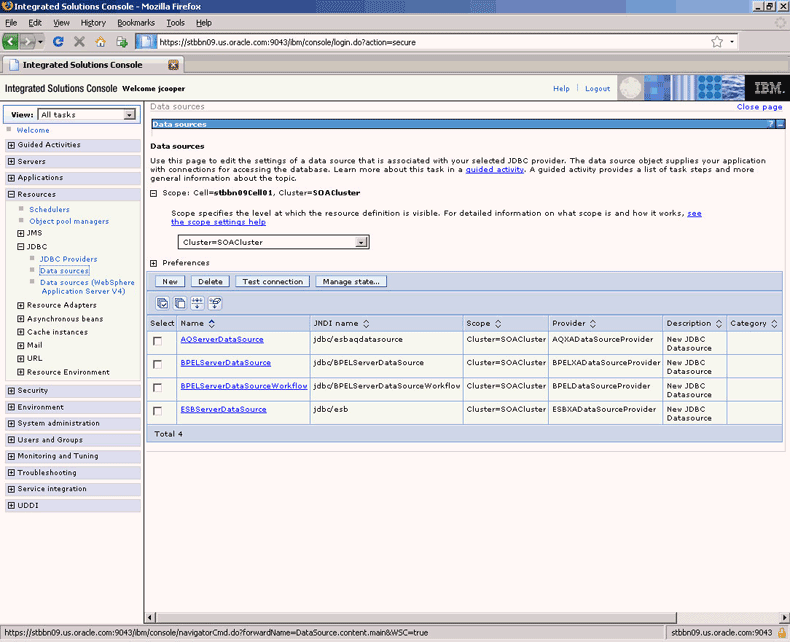The image size is (790, 642).
Task: Expand the Servers navigation group
Action: click(11, 162)
